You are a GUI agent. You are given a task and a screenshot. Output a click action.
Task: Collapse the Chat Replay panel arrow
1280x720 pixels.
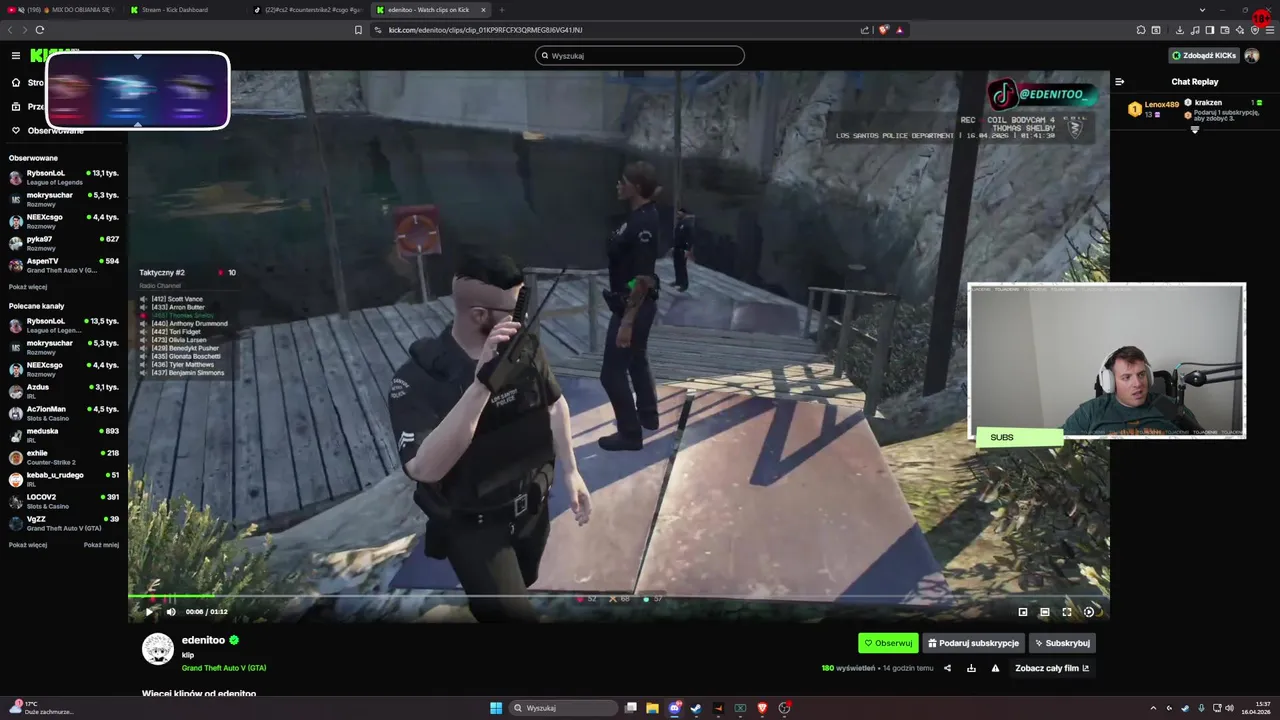point(1120,82)
